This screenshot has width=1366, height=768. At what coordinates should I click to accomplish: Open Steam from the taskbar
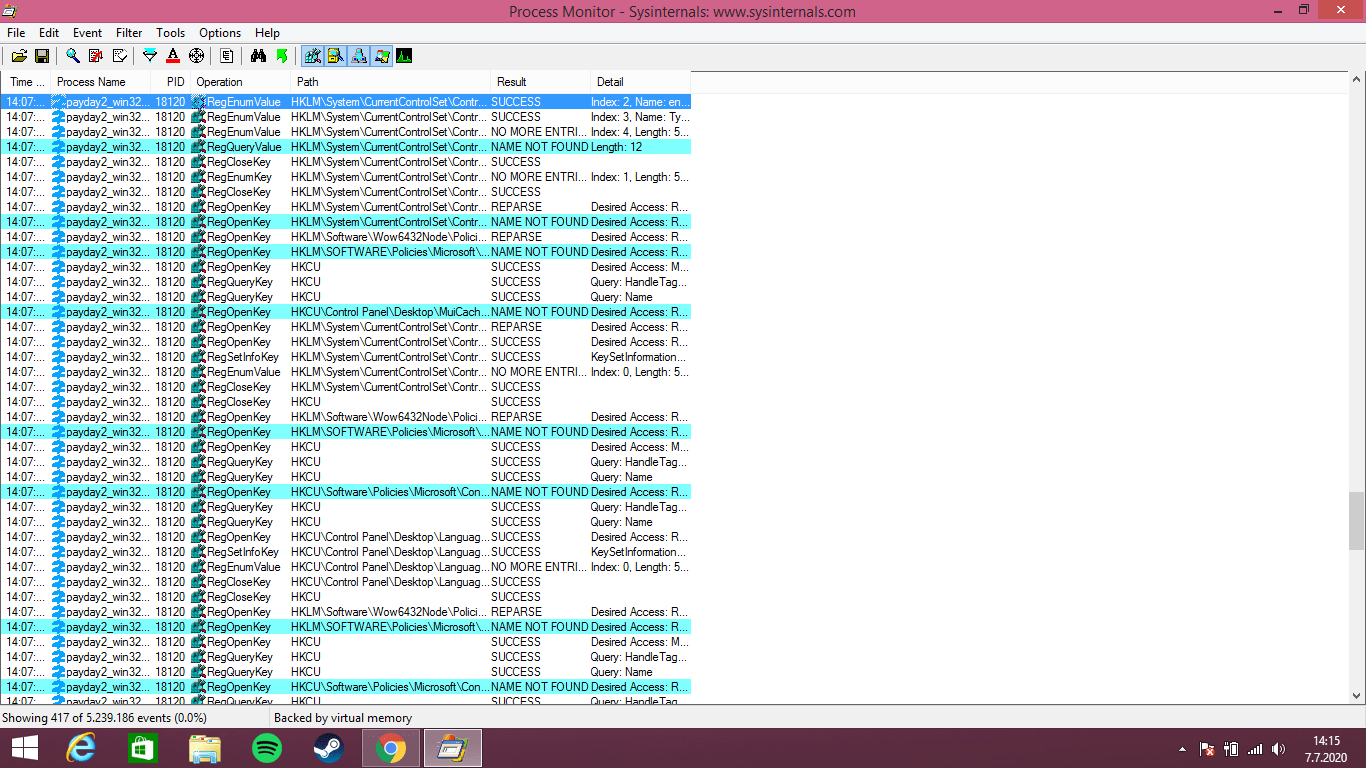pos(328,748)
